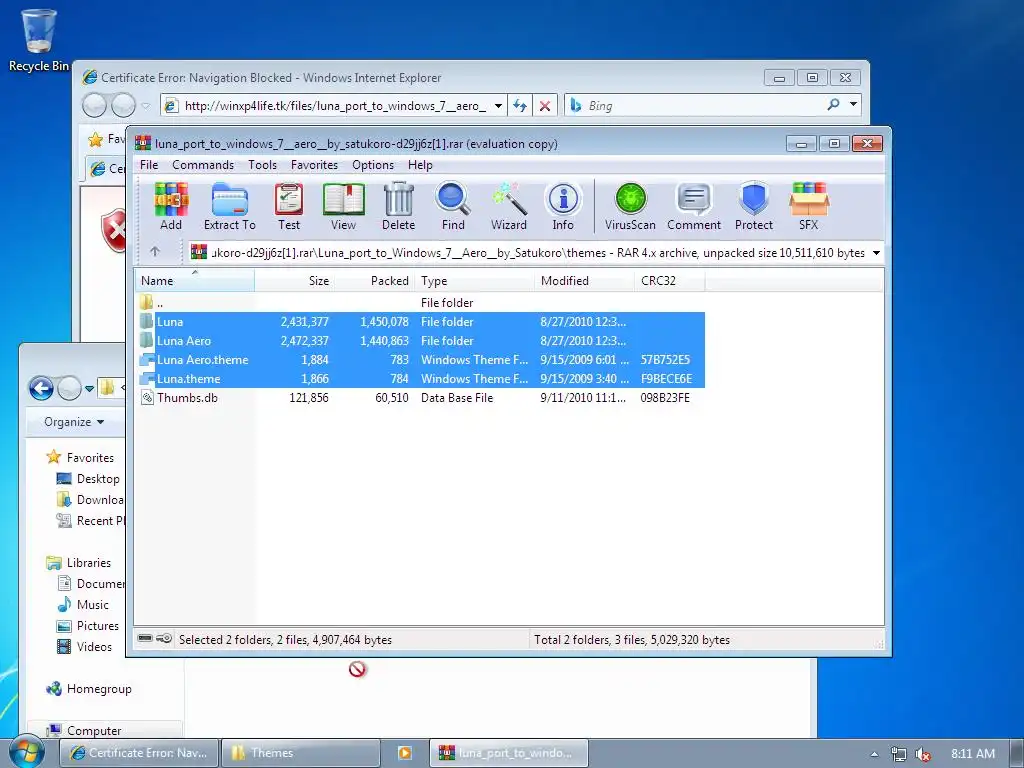
Task: Open the Help menu
Action: tap(420, 165)
